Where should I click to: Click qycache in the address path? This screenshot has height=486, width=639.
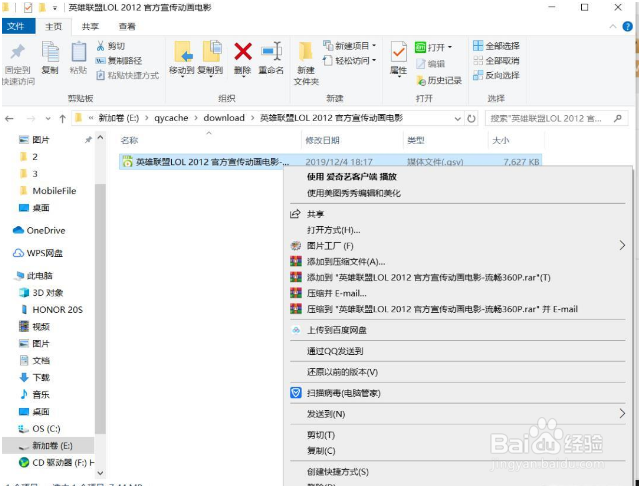171,118
